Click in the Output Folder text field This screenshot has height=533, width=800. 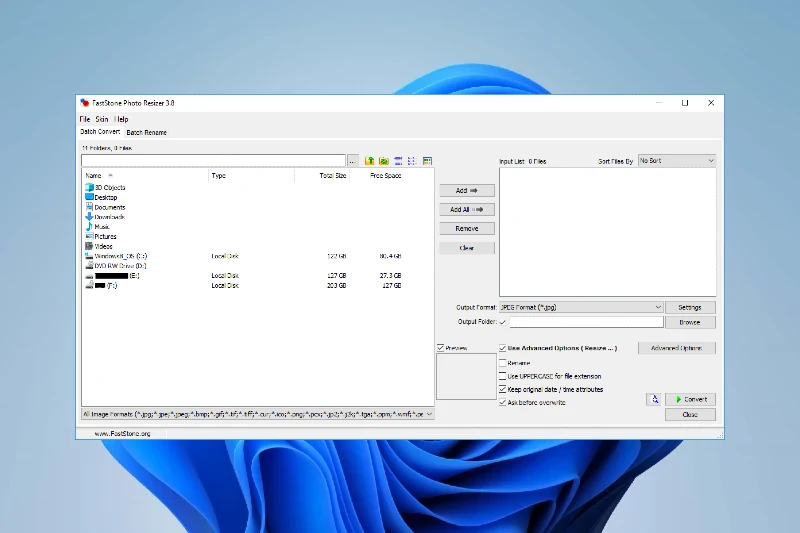coord(587,322)
